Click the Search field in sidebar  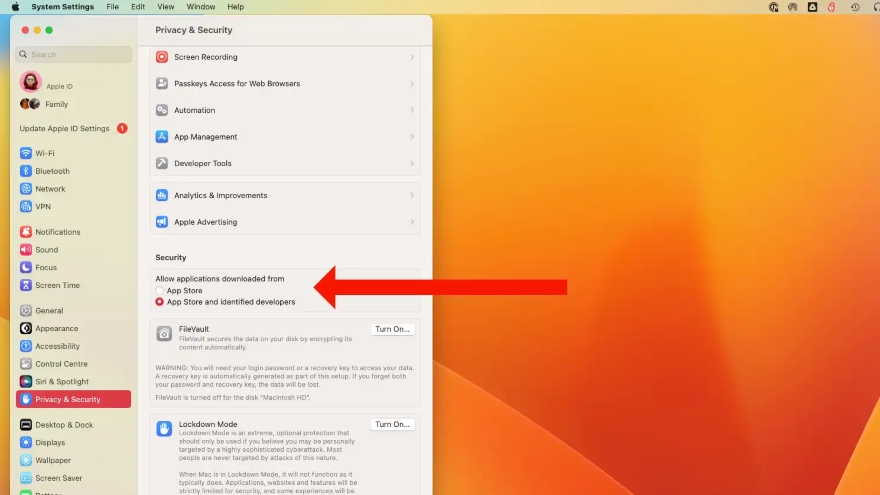[x=75, y=55]
